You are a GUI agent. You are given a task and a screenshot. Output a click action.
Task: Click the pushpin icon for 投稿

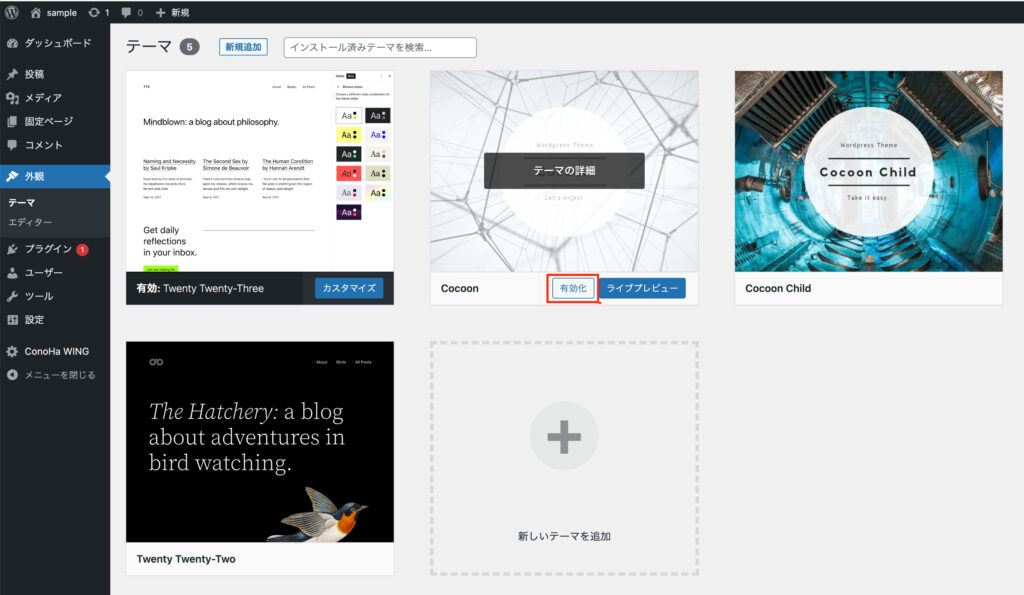(x=12, y=74)
